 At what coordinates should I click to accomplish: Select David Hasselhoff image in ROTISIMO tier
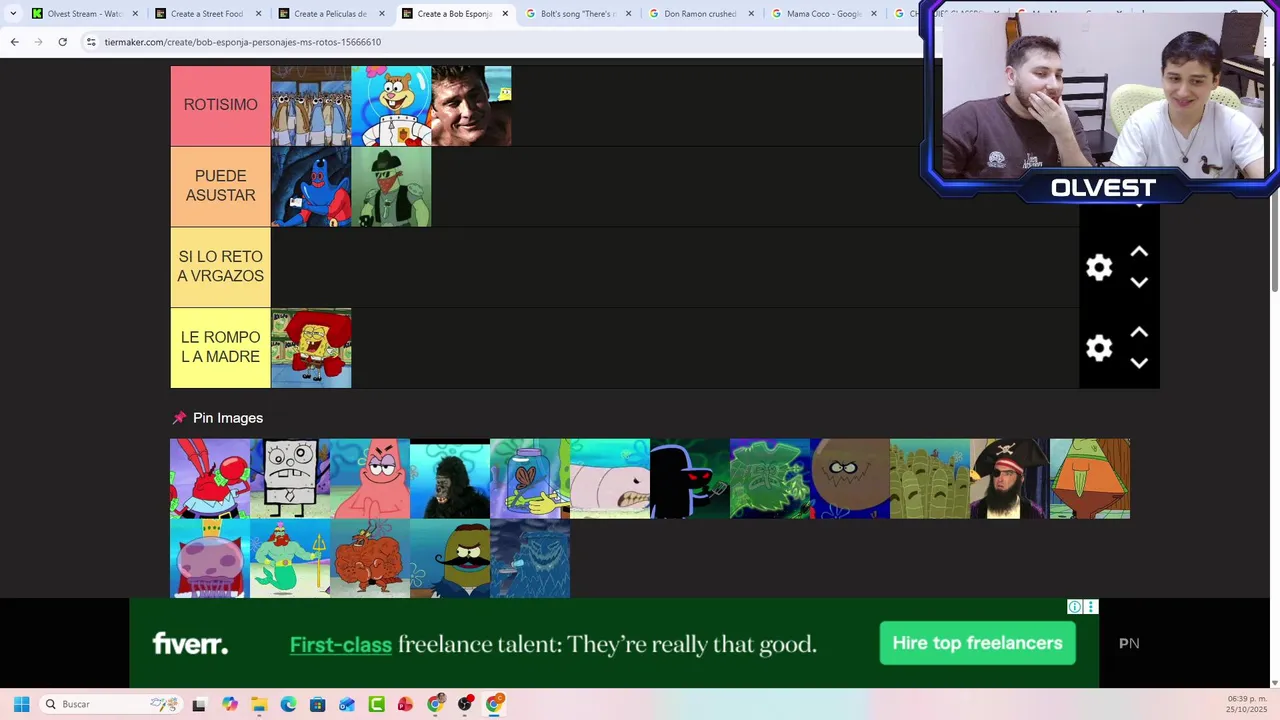coord(471,106)
